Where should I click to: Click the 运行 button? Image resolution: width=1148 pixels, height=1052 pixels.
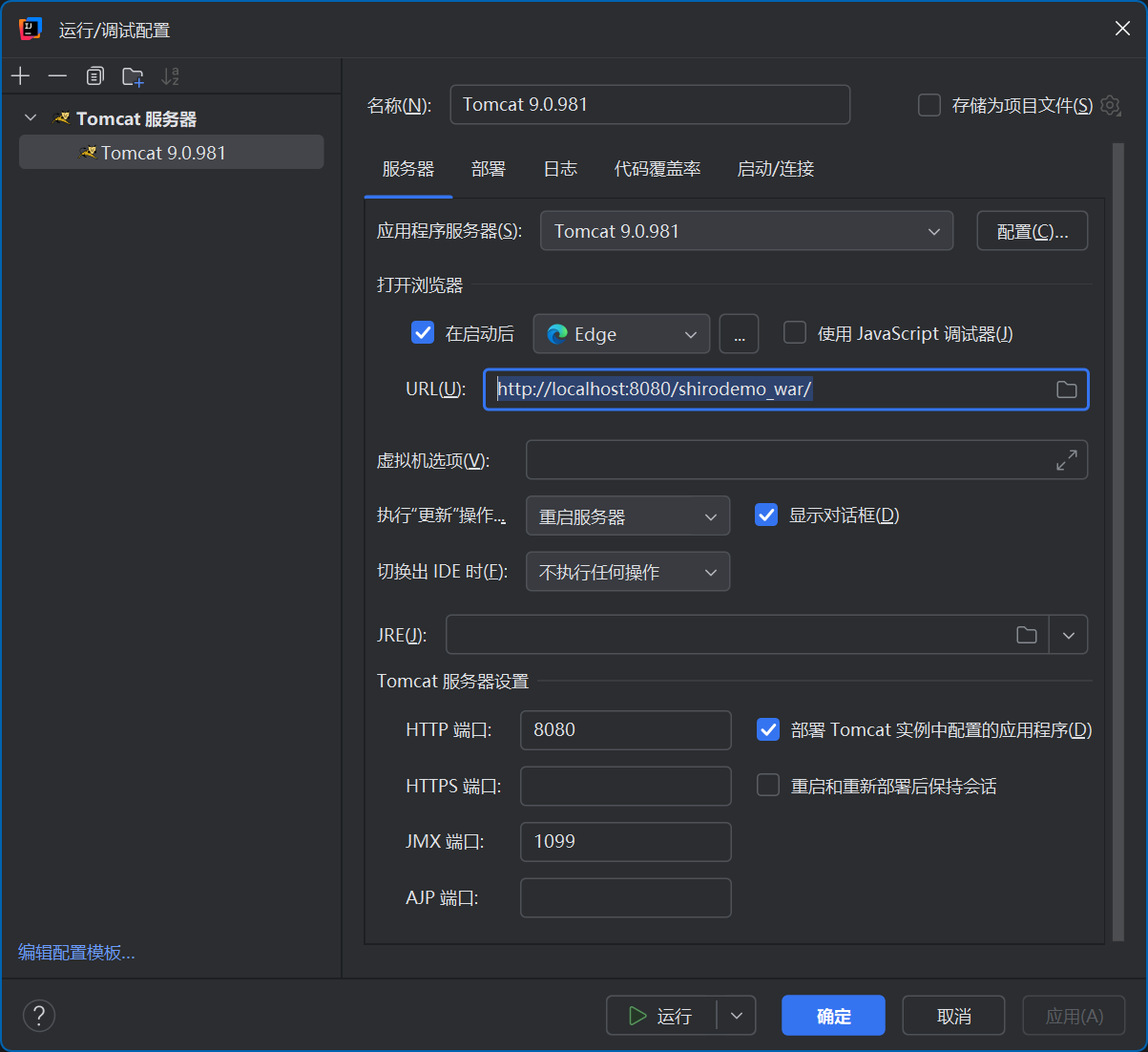click(662, 1016)
